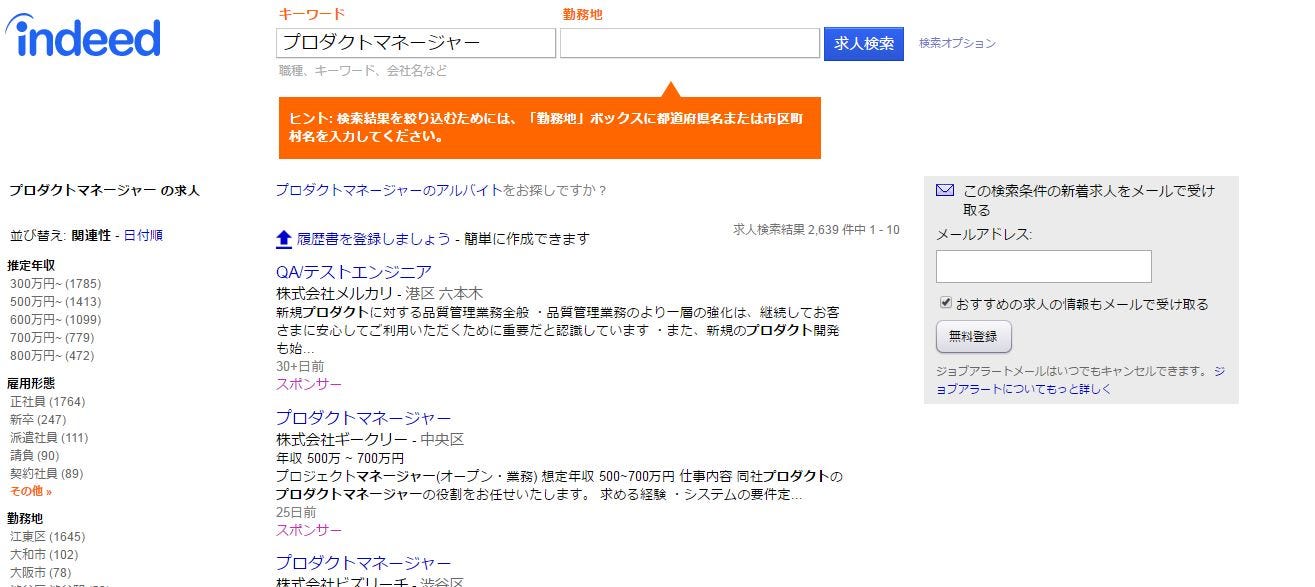1315x587 pixels.
Task: Filter salary by 700万円~ (779)
Action: [52, 338]
